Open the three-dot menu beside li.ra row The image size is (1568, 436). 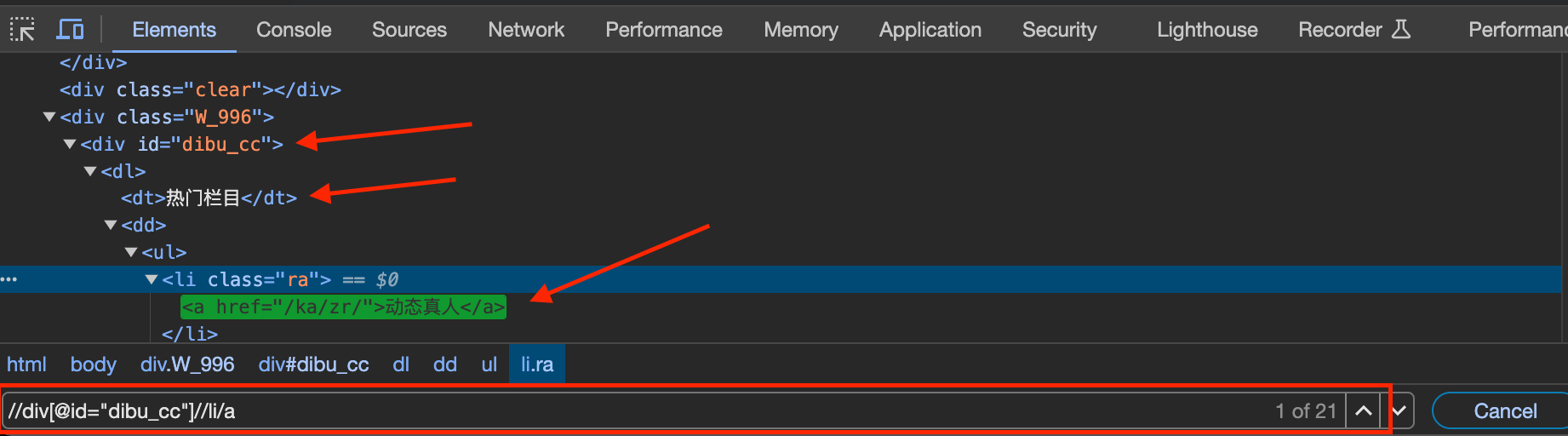click(x=9, y=279)
